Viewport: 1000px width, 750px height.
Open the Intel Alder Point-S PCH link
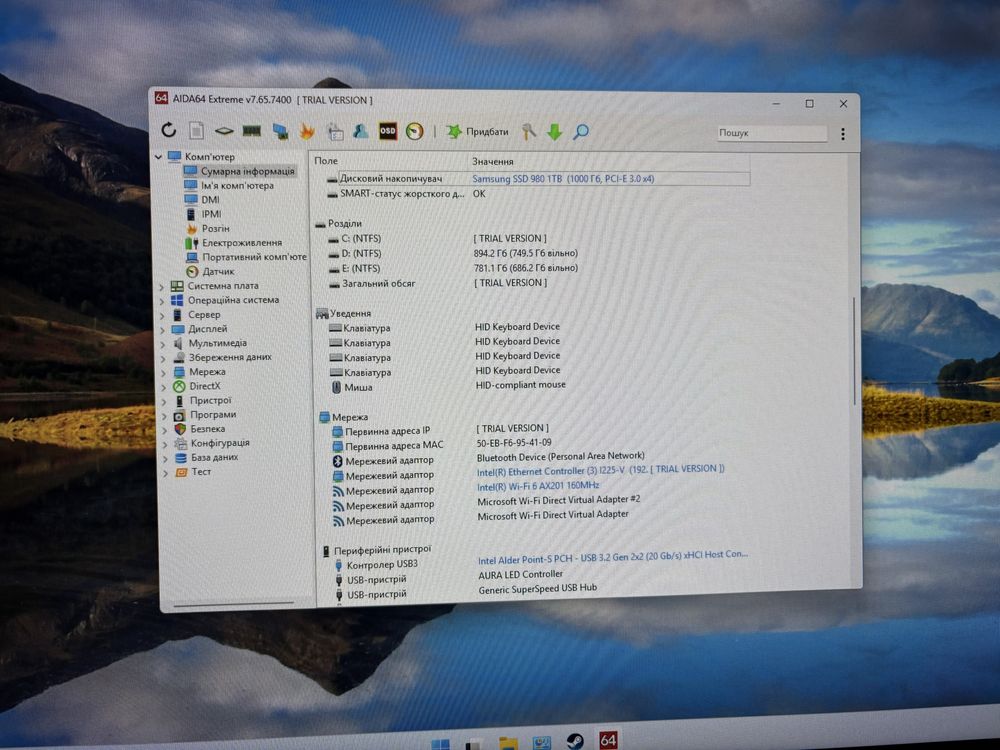(x=613, y=557)
